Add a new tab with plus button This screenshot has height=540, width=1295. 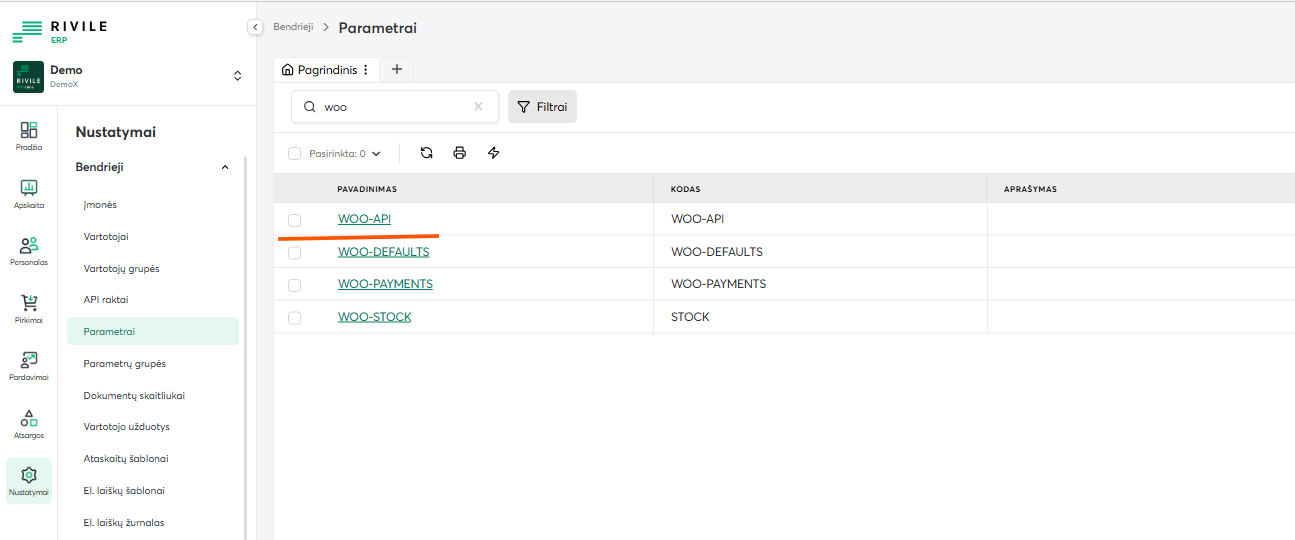(x=397, y=70)
